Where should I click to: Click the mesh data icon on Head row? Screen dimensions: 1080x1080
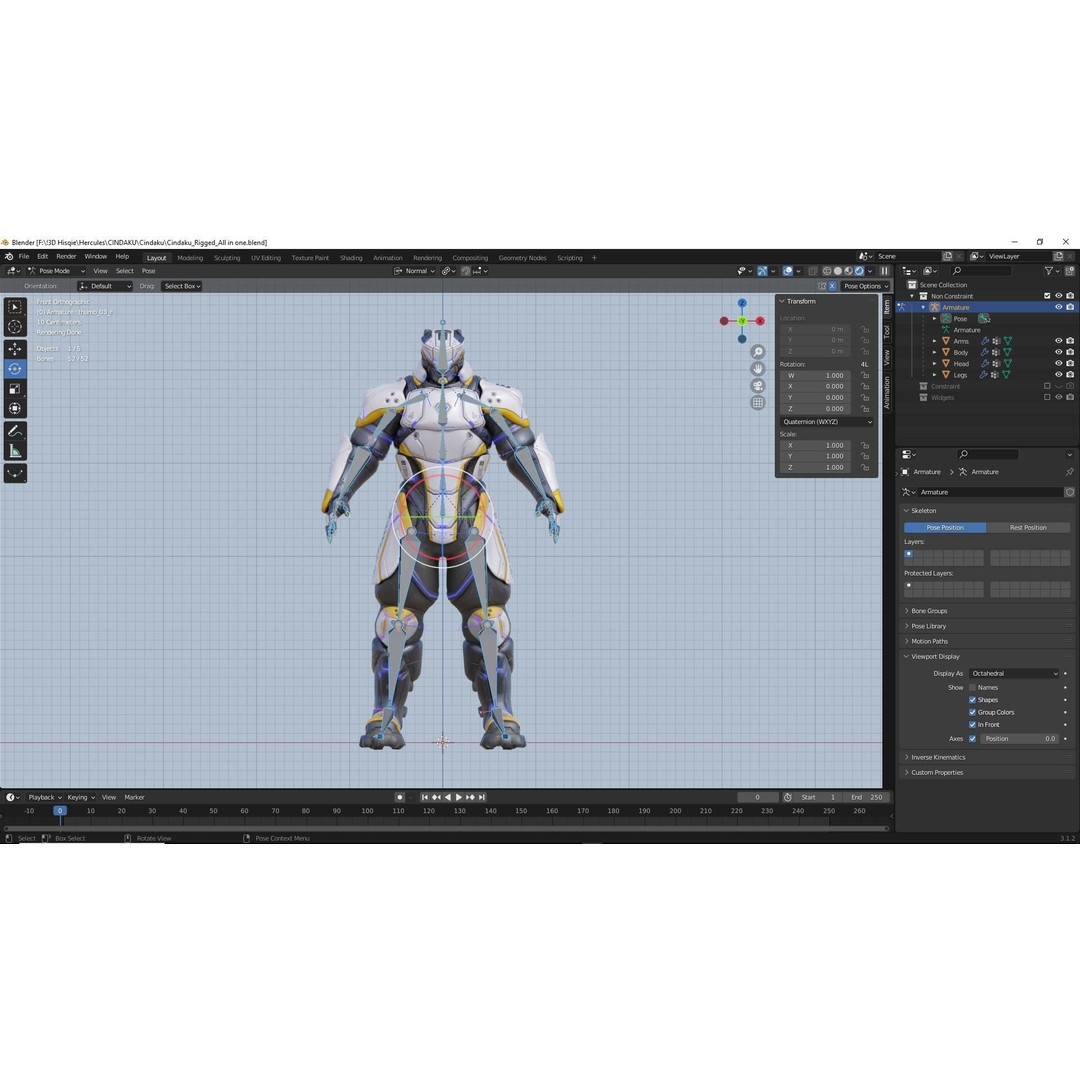(x=1007, y=364)
